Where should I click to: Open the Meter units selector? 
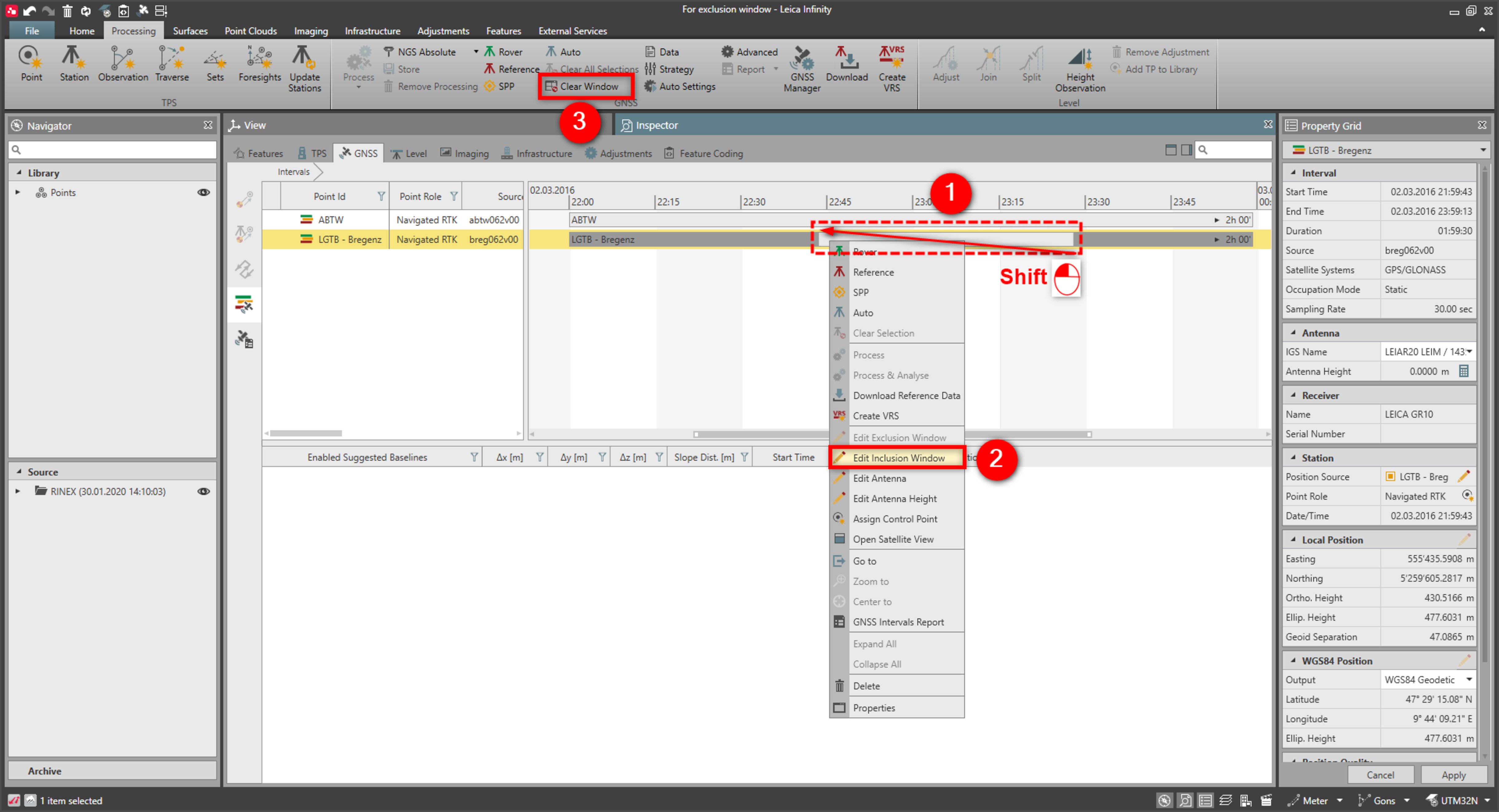coord(1315,800)
